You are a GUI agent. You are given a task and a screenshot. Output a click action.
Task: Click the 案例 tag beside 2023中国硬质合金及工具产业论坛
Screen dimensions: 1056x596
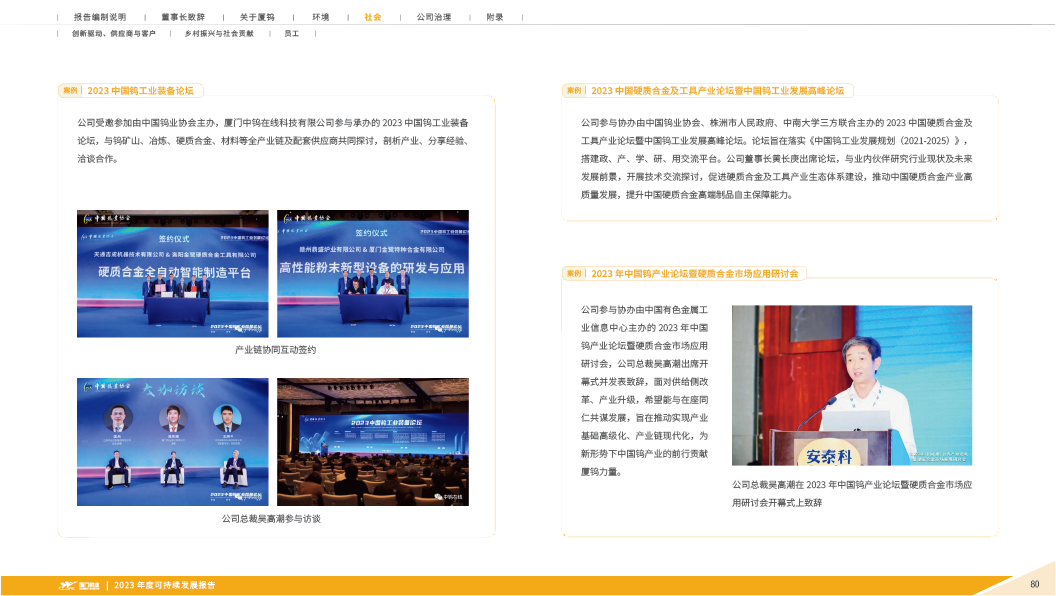point(574,90)
